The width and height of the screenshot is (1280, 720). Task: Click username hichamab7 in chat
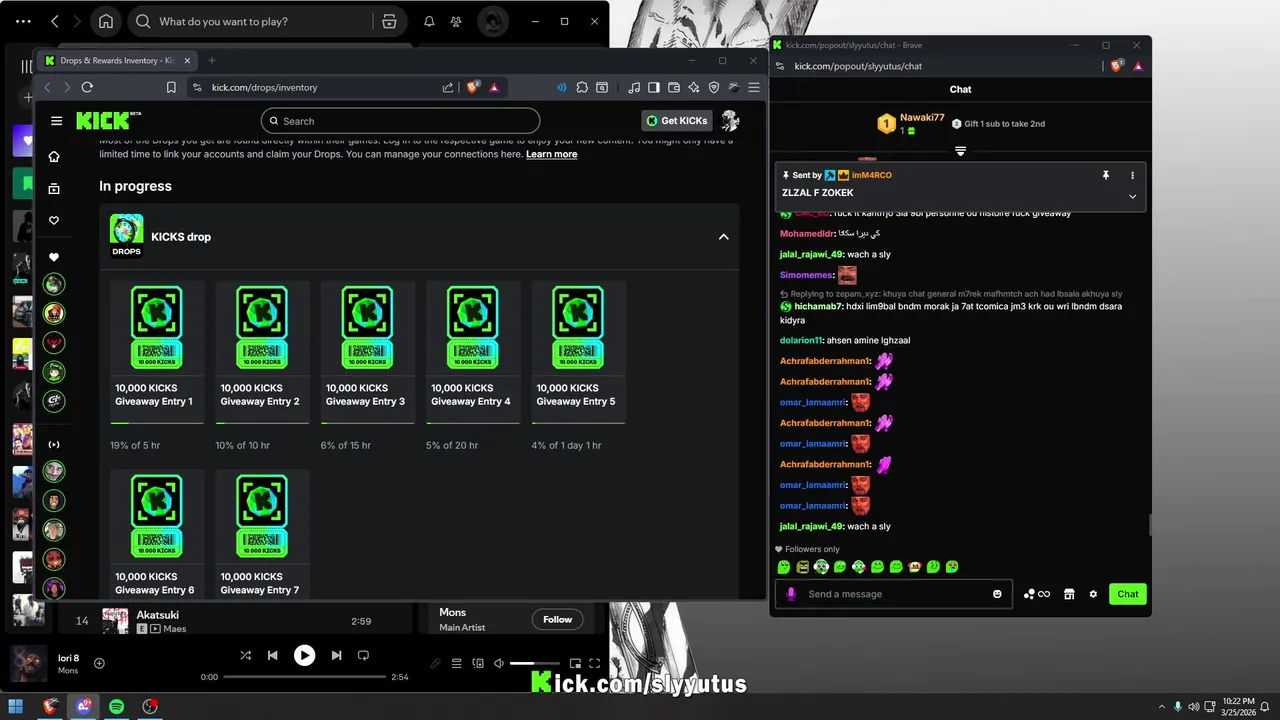click(818, 306)
